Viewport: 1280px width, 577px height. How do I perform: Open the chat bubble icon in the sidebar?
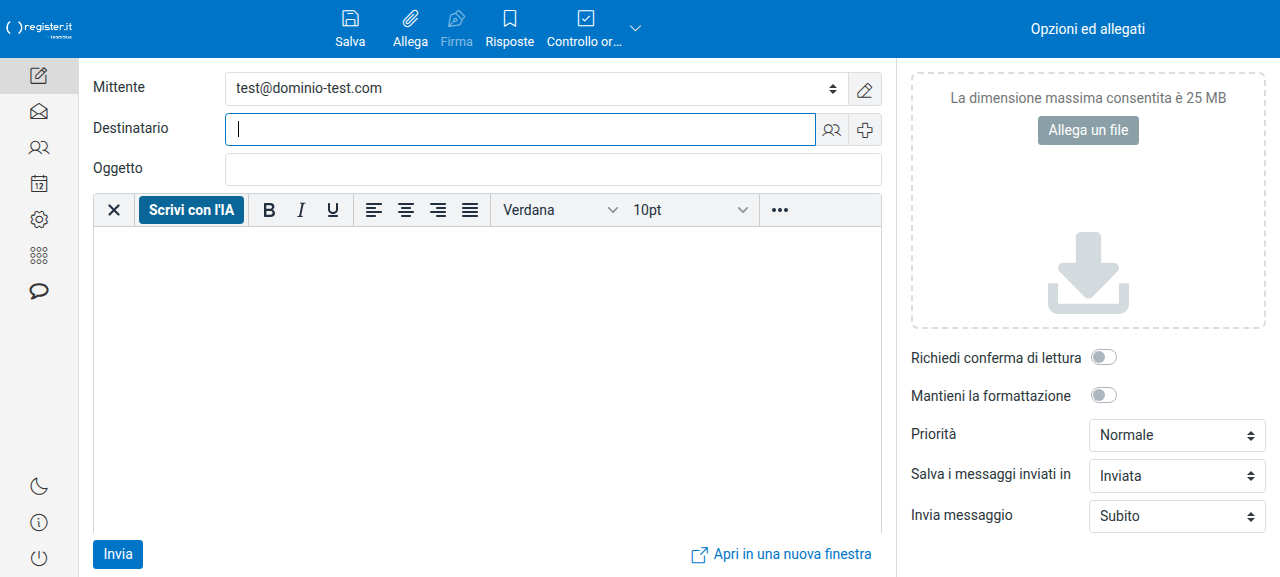coord(39,291)
